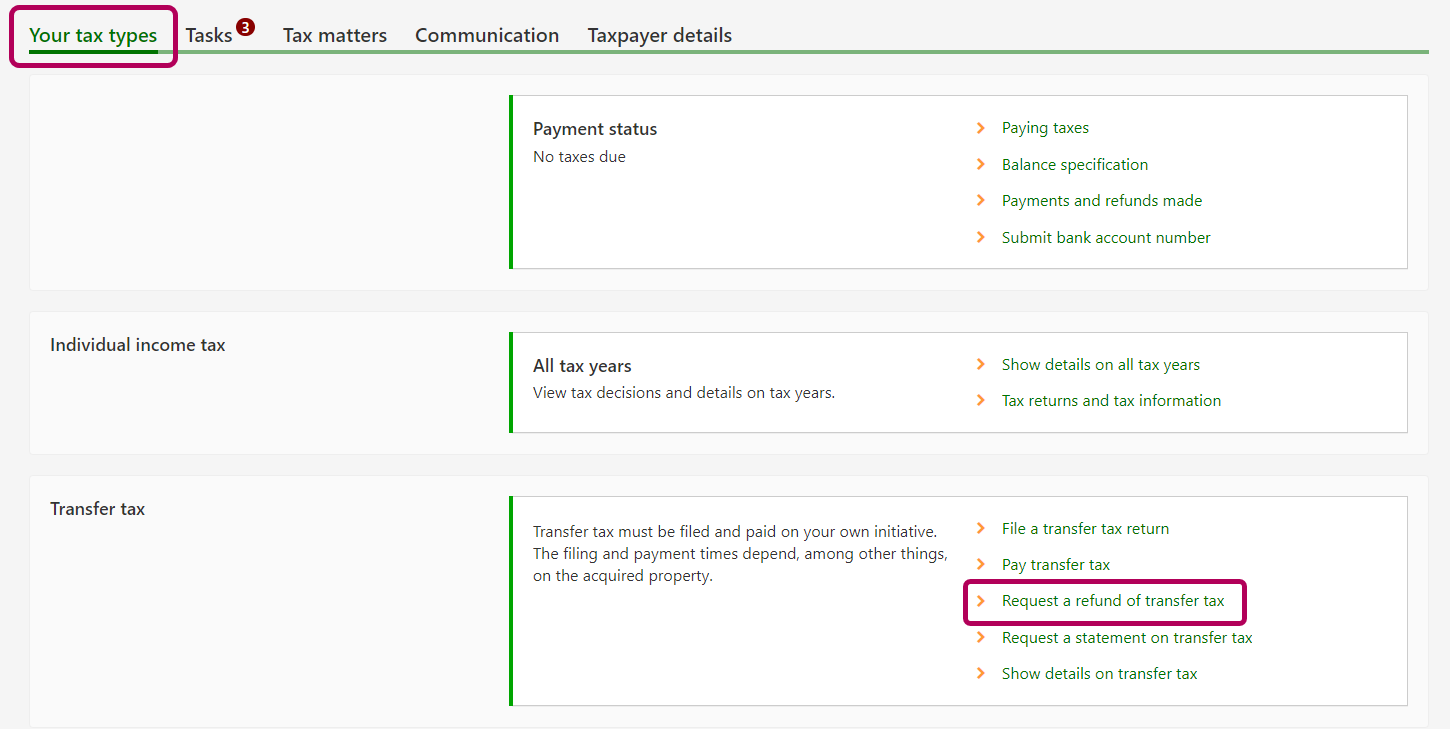Show details on transfer tax
The image size is (1450, 729).
coord(1099,674)
